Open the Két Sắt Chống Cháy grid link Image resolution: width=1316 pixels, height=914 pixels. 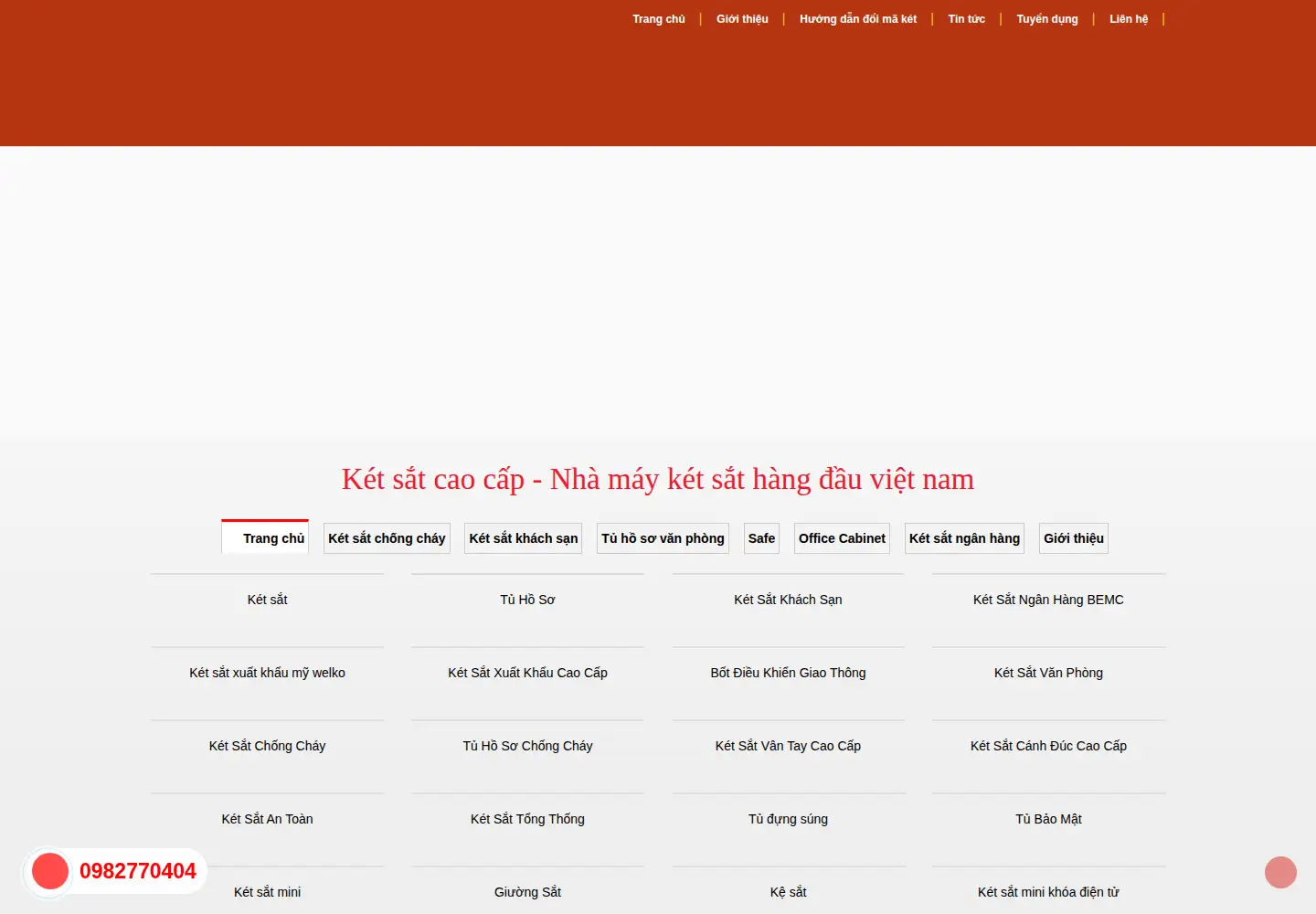pyautogui.click(x=267, y=746)
